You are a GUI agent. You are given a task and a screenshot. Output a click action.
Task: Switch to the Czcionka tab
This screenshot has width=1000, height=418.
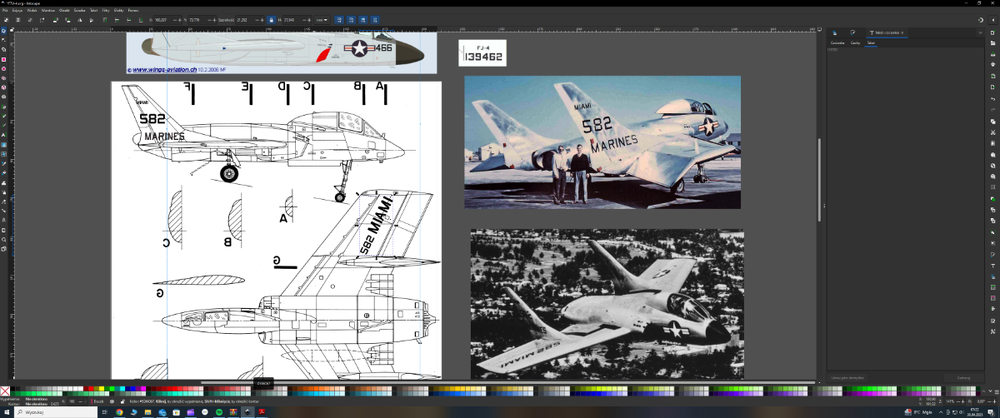tap(837, 43)
